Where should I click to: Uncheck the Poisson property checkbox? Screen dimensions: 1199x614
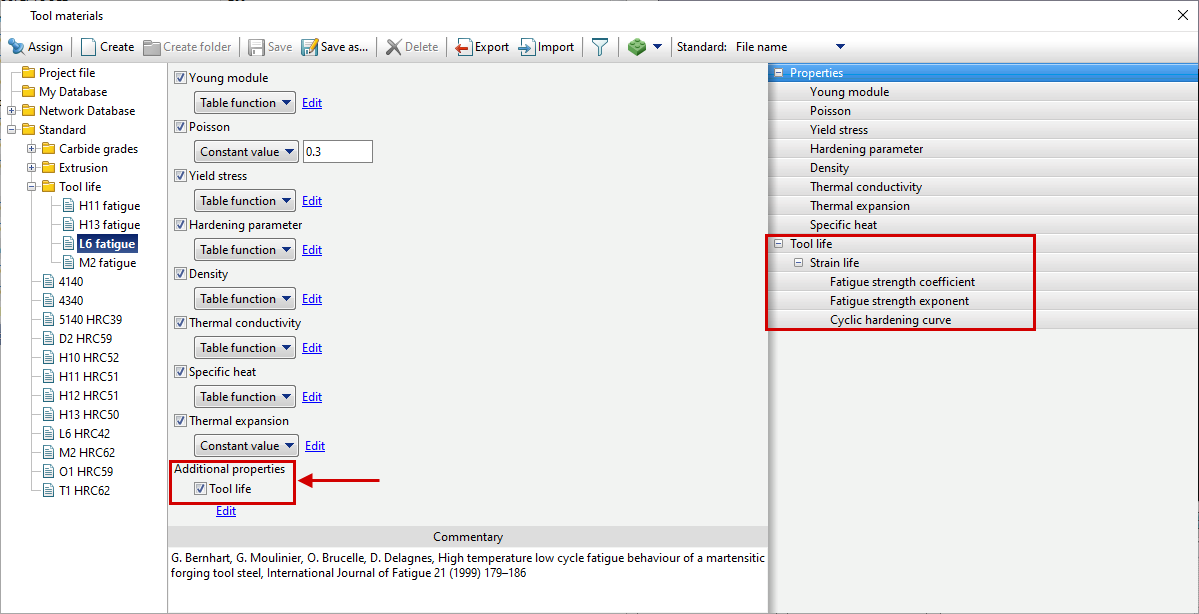tap(181, 126)
